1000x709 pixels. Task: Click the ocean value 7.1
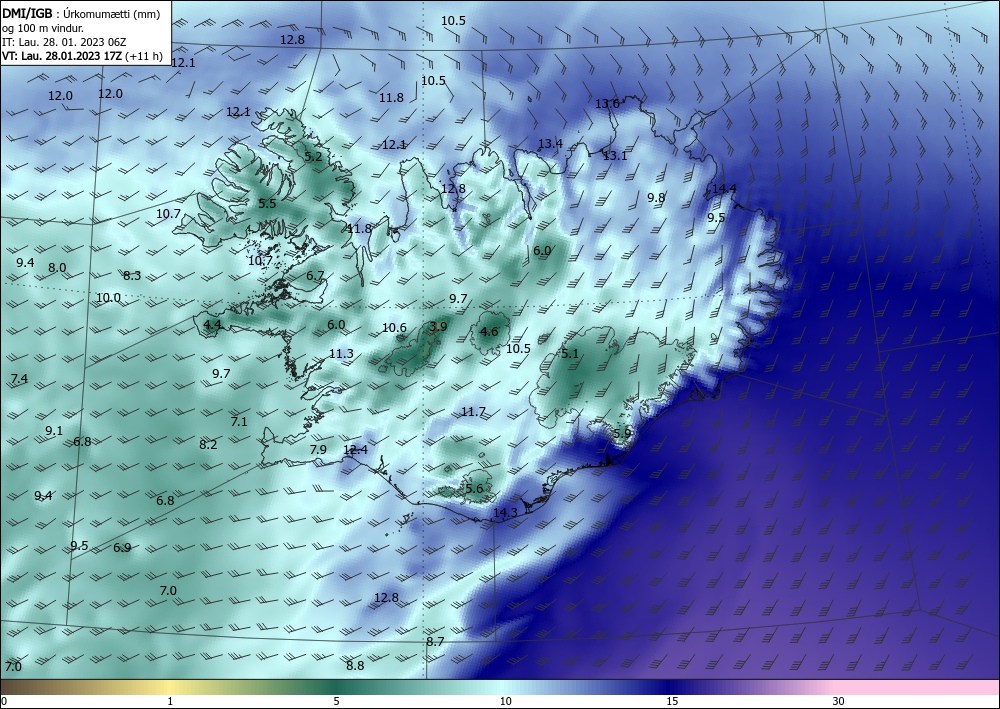point(239,421)
